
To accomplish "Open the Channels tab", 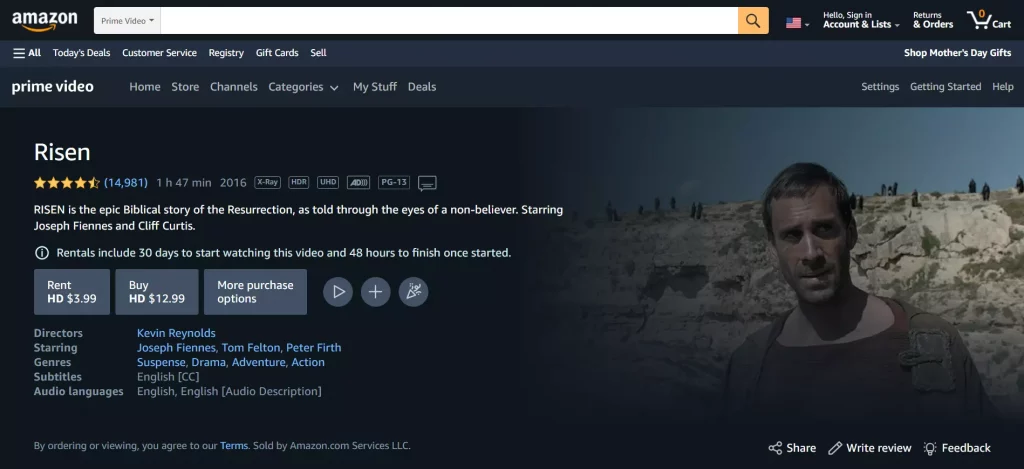I will [x=234, y=87].
